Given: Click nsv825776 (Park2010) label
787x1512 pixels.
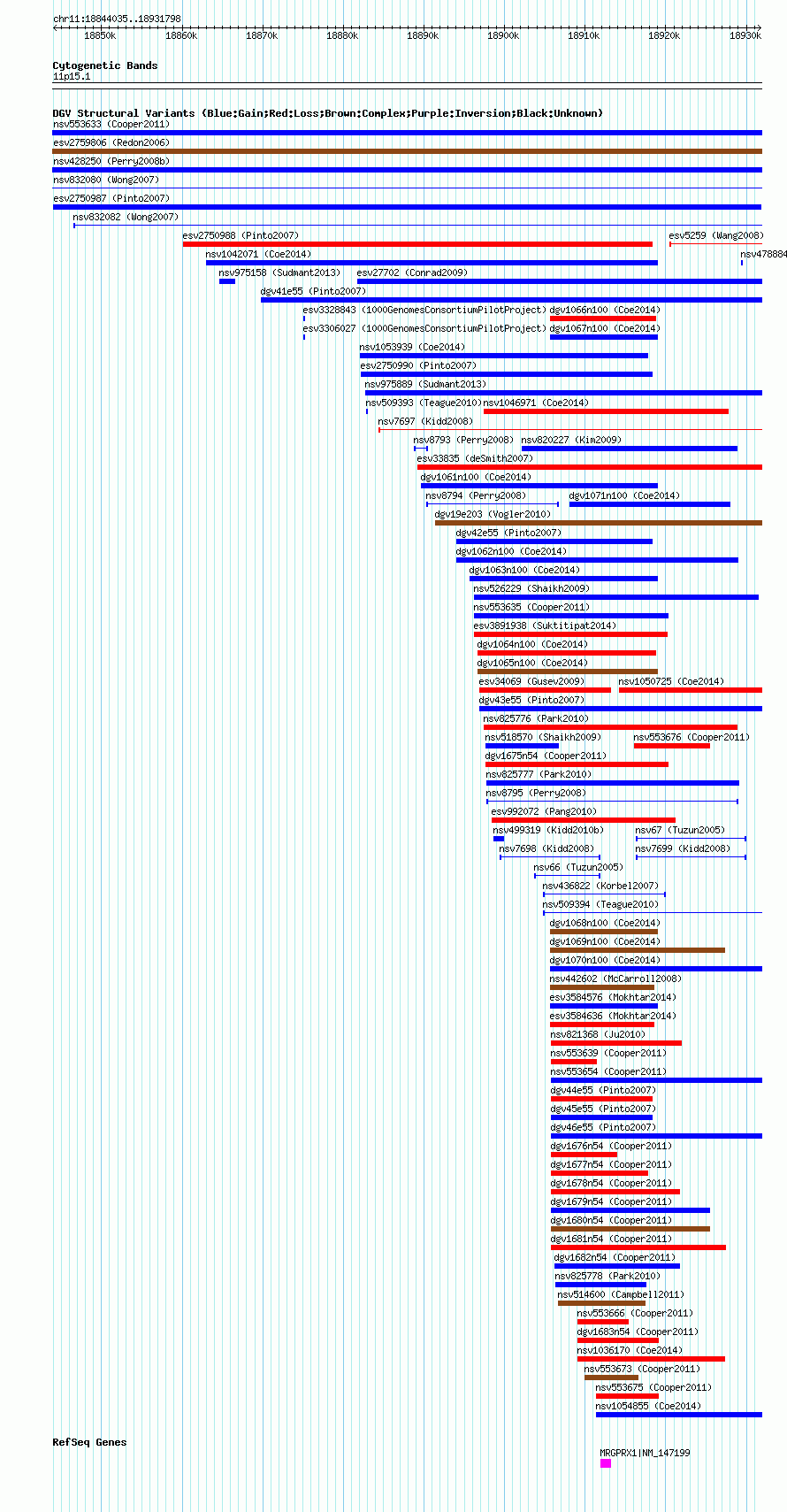Looking at the screenshot, I should tap(536, 718).
